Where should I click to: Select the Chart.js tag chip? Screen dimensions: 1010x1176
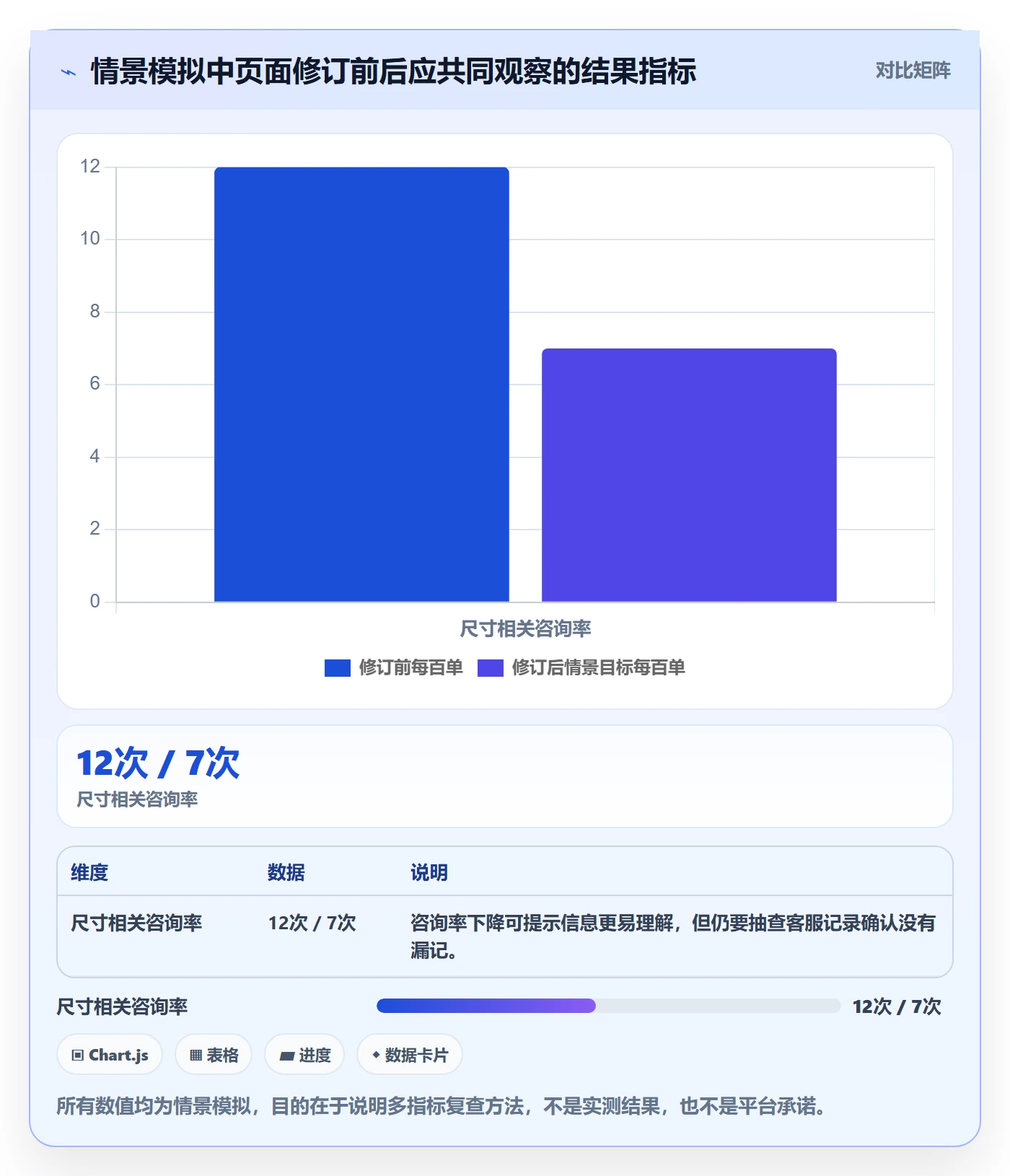click(x=110, y=1055)
